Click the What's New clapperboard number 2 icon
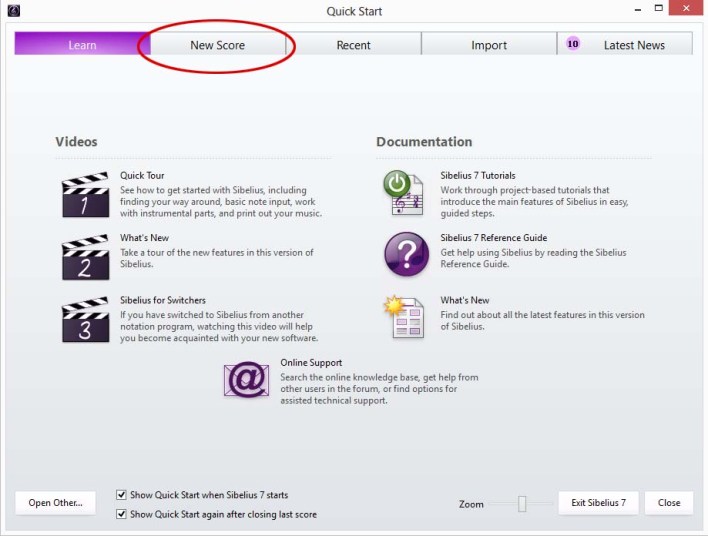Screen dimensions: 708x536 (85, 257)
